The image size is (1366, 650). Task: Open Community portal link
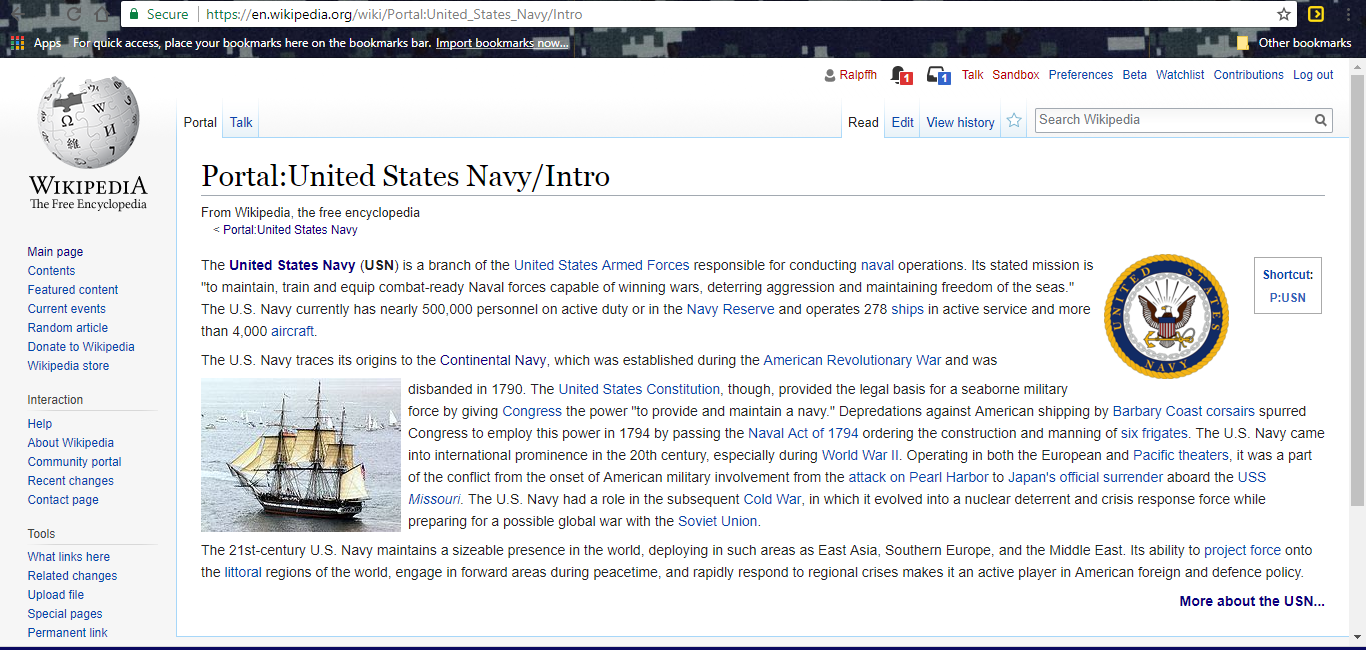74,462
